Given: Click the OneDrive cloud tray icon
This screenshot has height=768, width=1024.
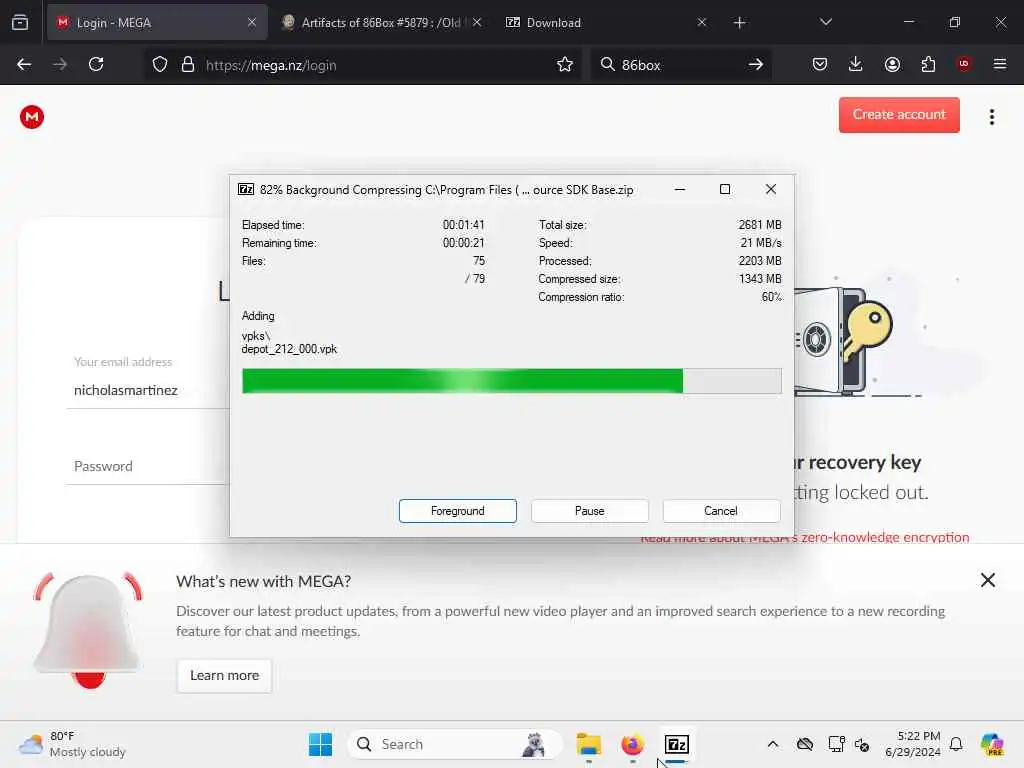Looking at the screenshot, I should [x=805, y=744].
